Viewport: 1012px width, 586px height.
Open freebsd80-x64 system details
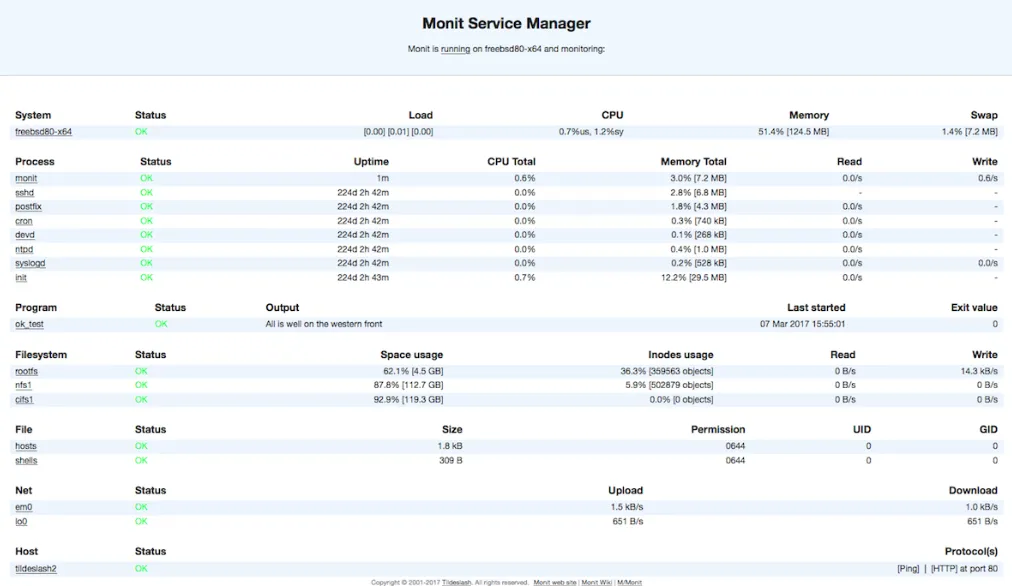(43, 132)
